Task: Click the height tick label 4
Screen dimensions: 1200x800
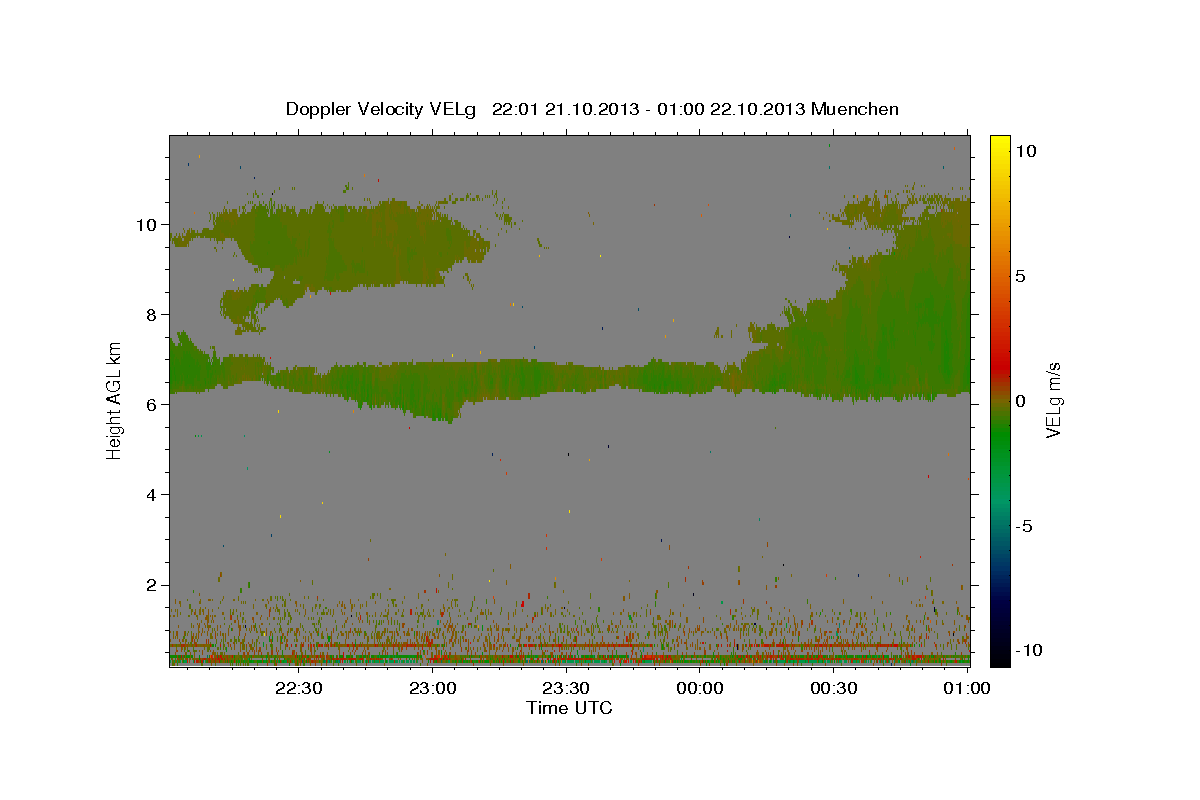Action: pos(151,495)
